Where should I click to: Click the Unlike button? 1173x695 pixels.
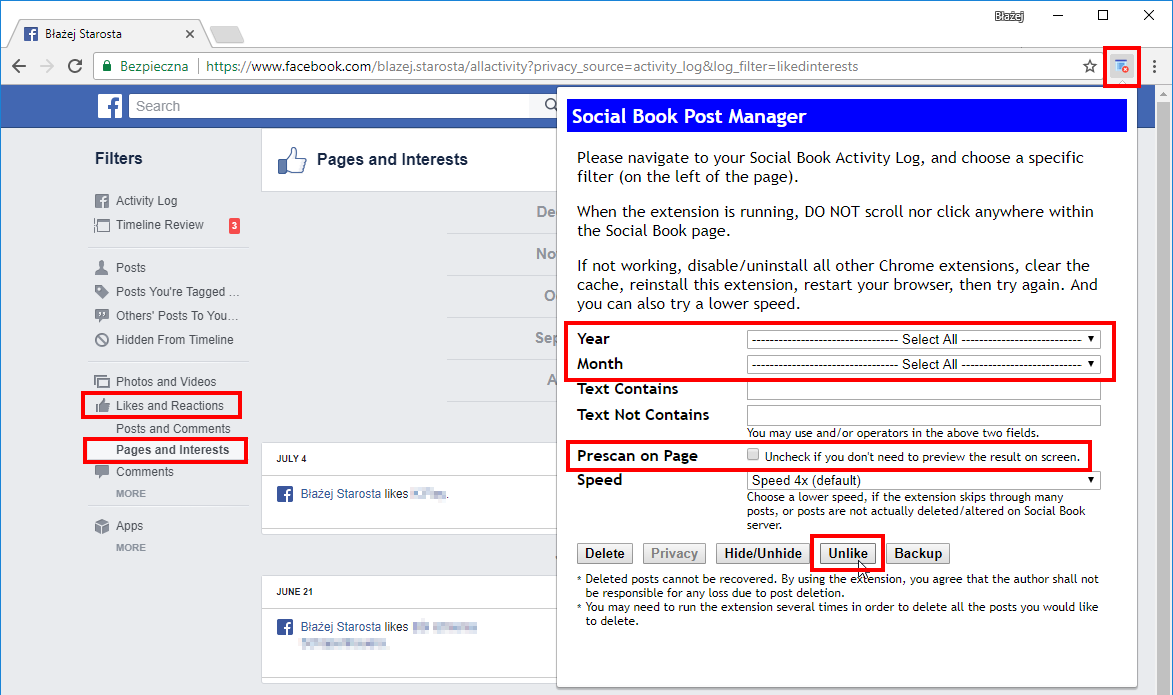(x=848, y=554)
